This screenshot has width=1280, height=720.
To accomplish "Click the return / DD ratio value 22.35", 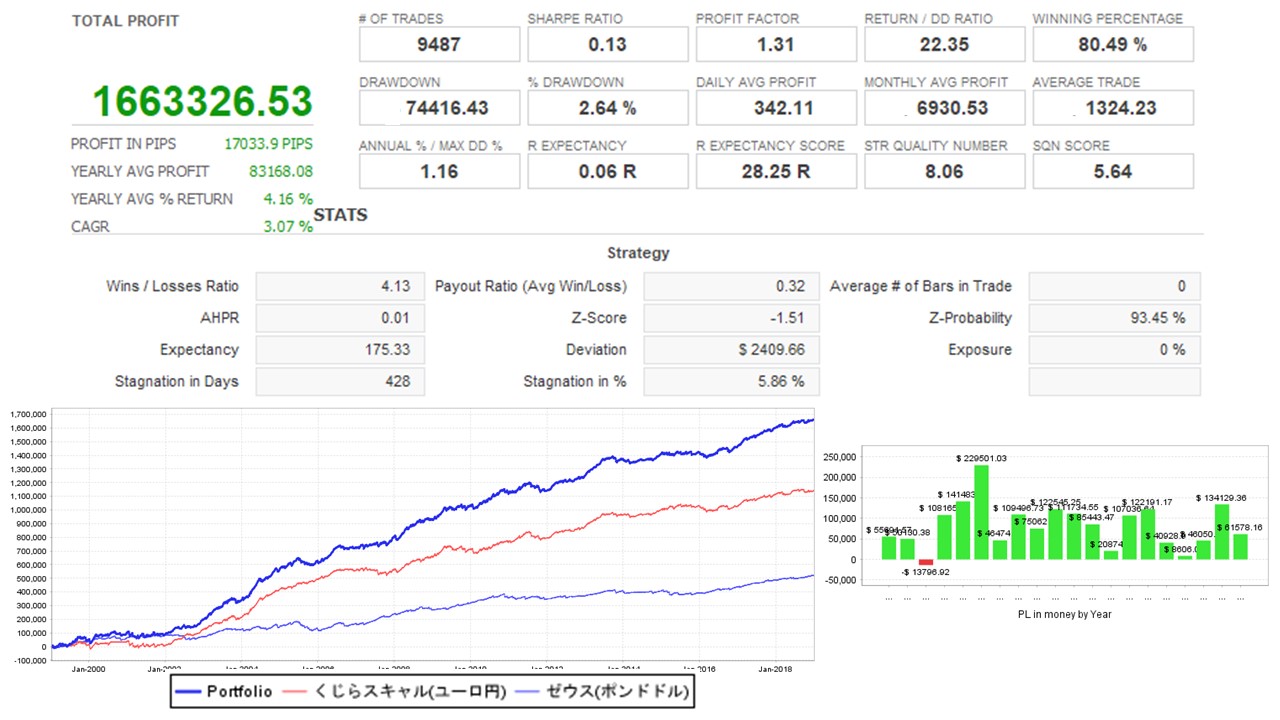I will pos(945,45).
